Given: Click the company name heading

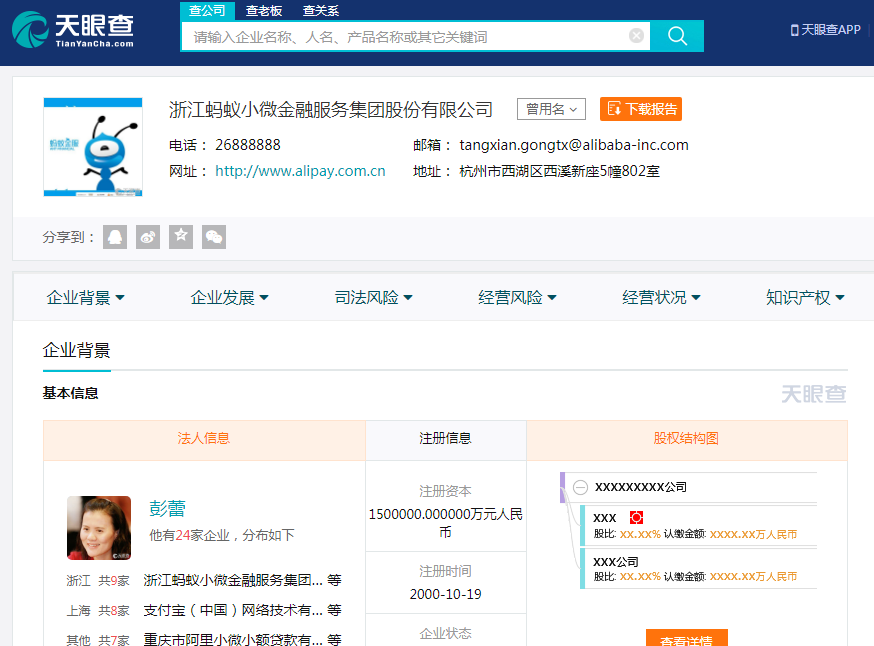Looking at the screenshot, I should (x=331, y=109).
